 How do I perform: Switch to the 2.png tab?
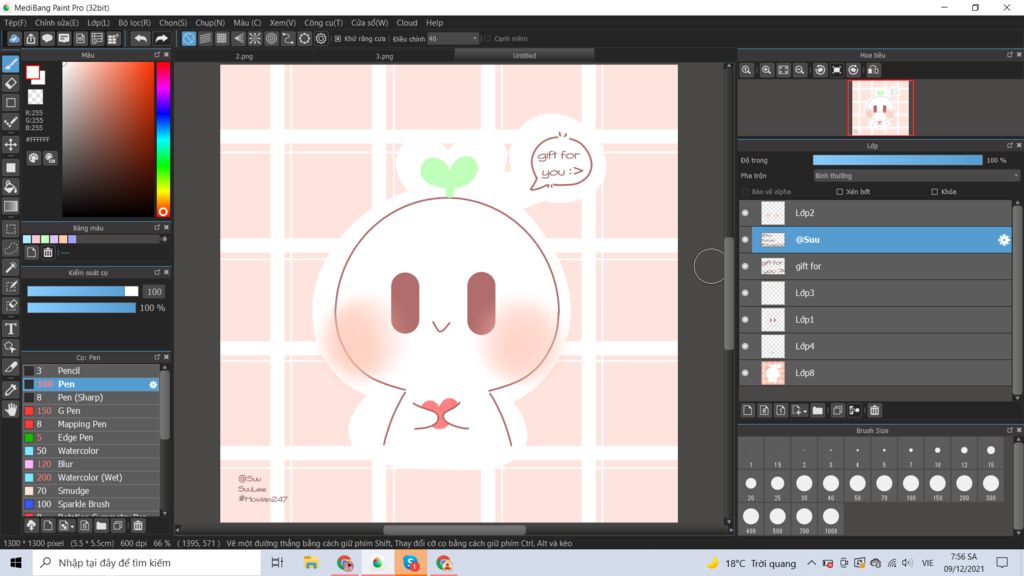click(244, 56)
